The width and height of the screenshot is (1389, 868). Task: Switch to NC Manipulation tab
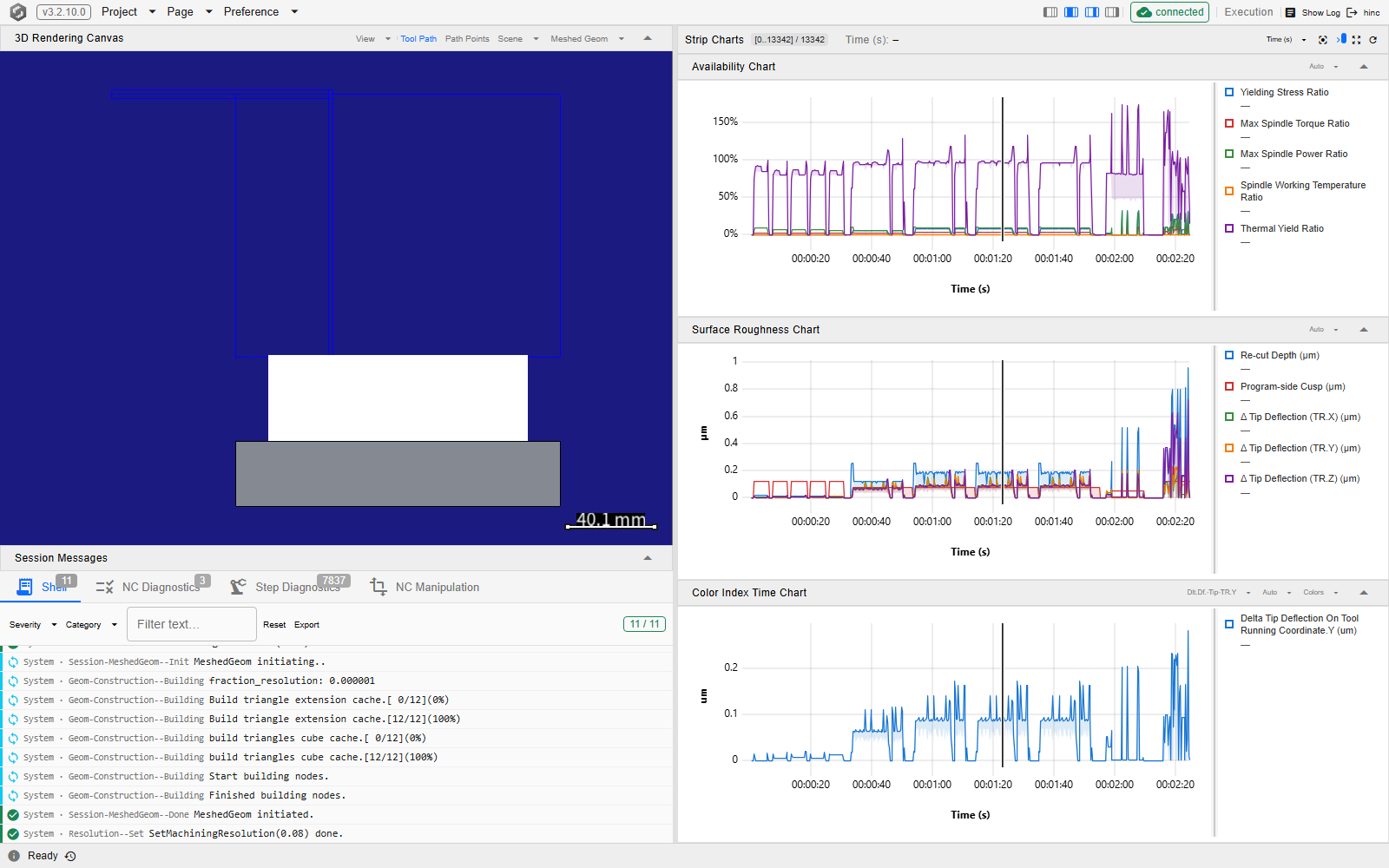425,587
